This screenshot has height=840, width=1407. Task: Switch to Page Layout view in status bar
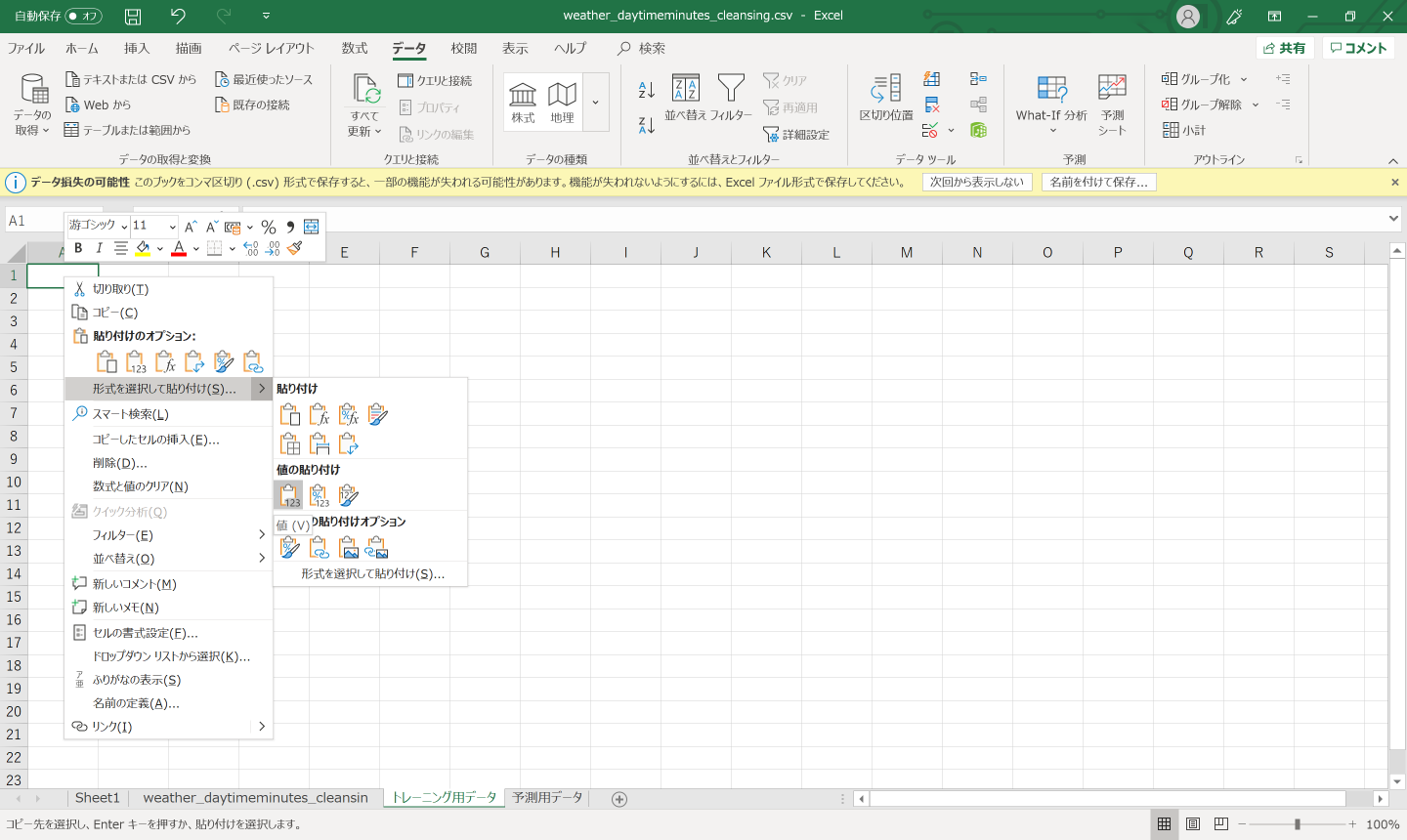pyautogui.click(x=1193, y=824)
